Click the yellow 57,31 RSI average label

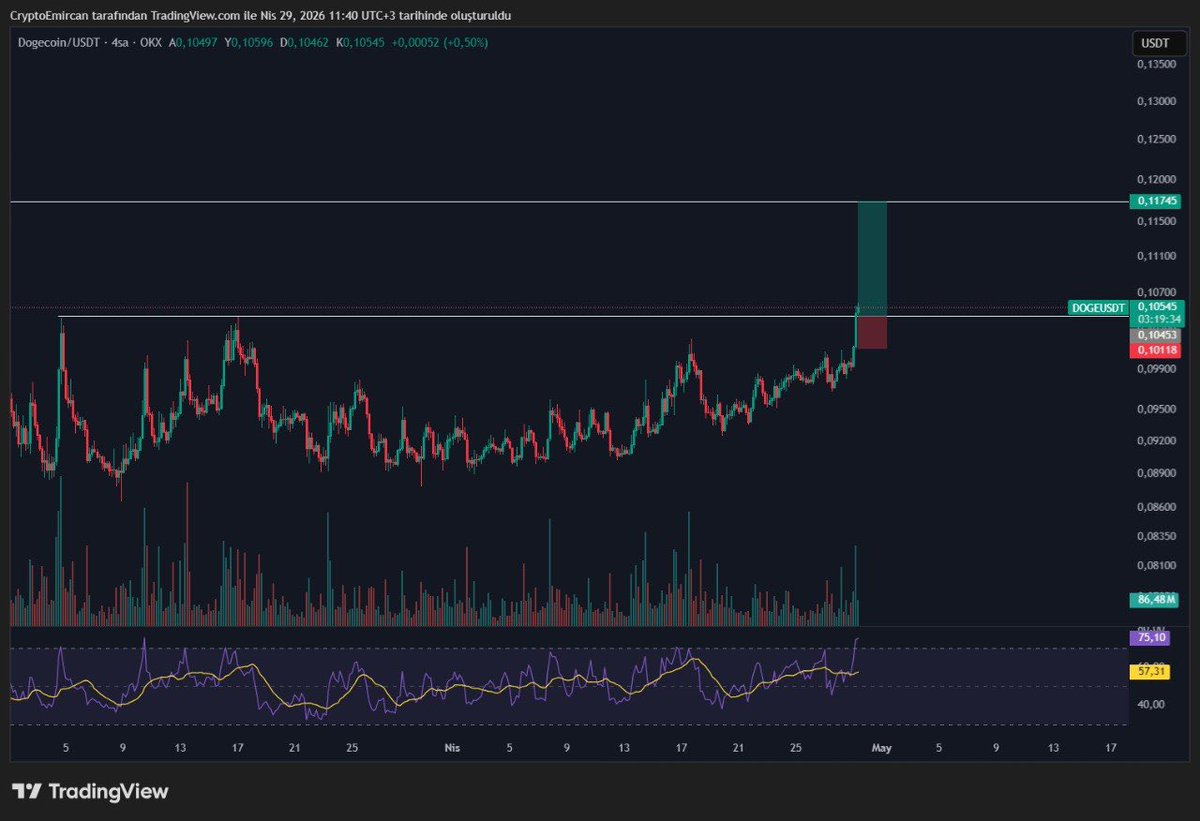click(x=1148, y=673)
